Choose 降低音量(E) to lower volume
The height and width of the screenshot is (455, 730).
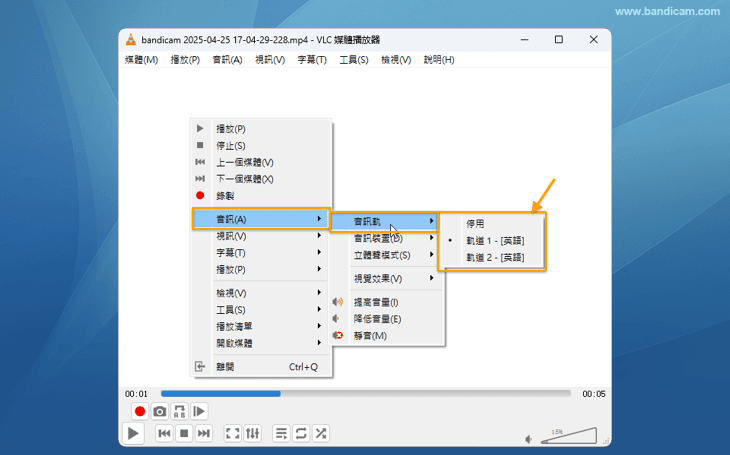point(387,319)
